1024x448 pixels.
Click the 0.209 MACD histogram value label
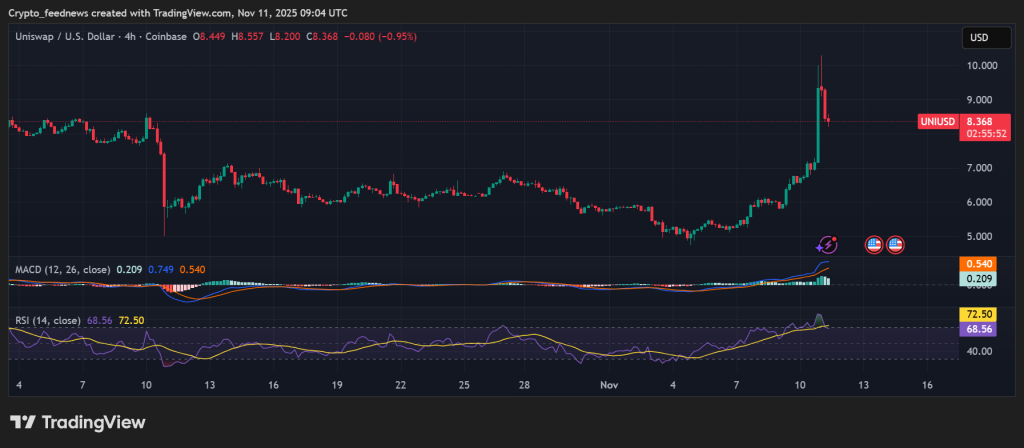(979, 279)
